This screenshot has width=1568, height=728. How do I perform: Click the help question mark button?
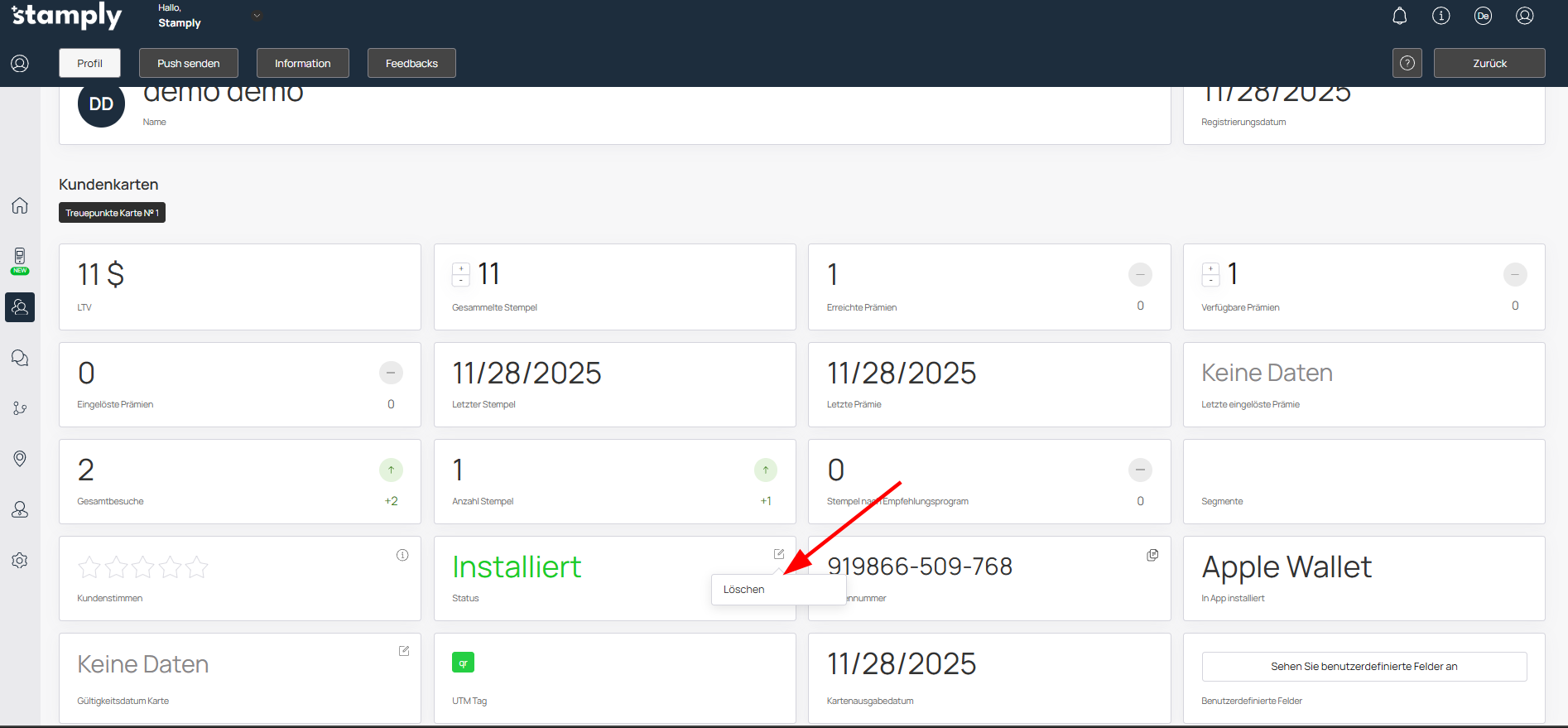point(1407,63)
